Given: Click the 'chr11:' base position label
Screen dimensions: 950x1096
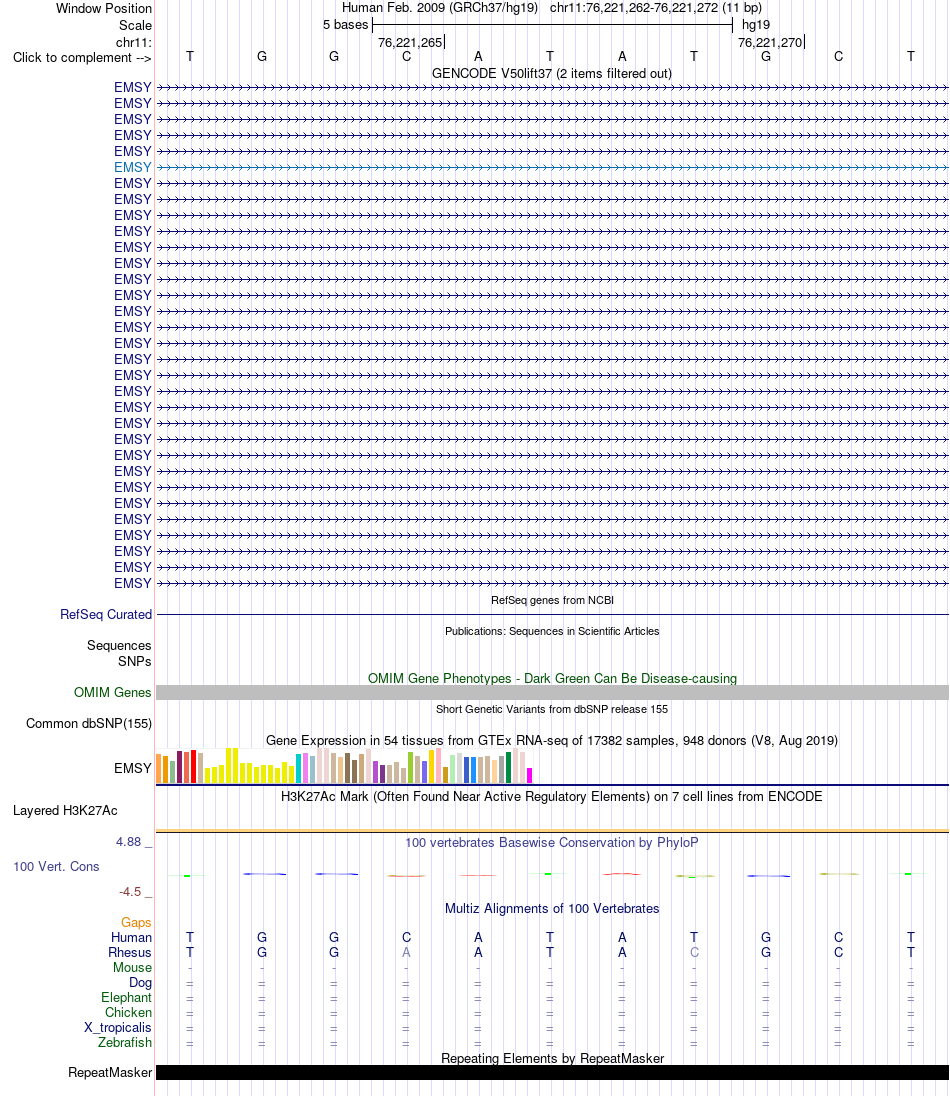Looking at the screenshot, I should click(134, 43).
